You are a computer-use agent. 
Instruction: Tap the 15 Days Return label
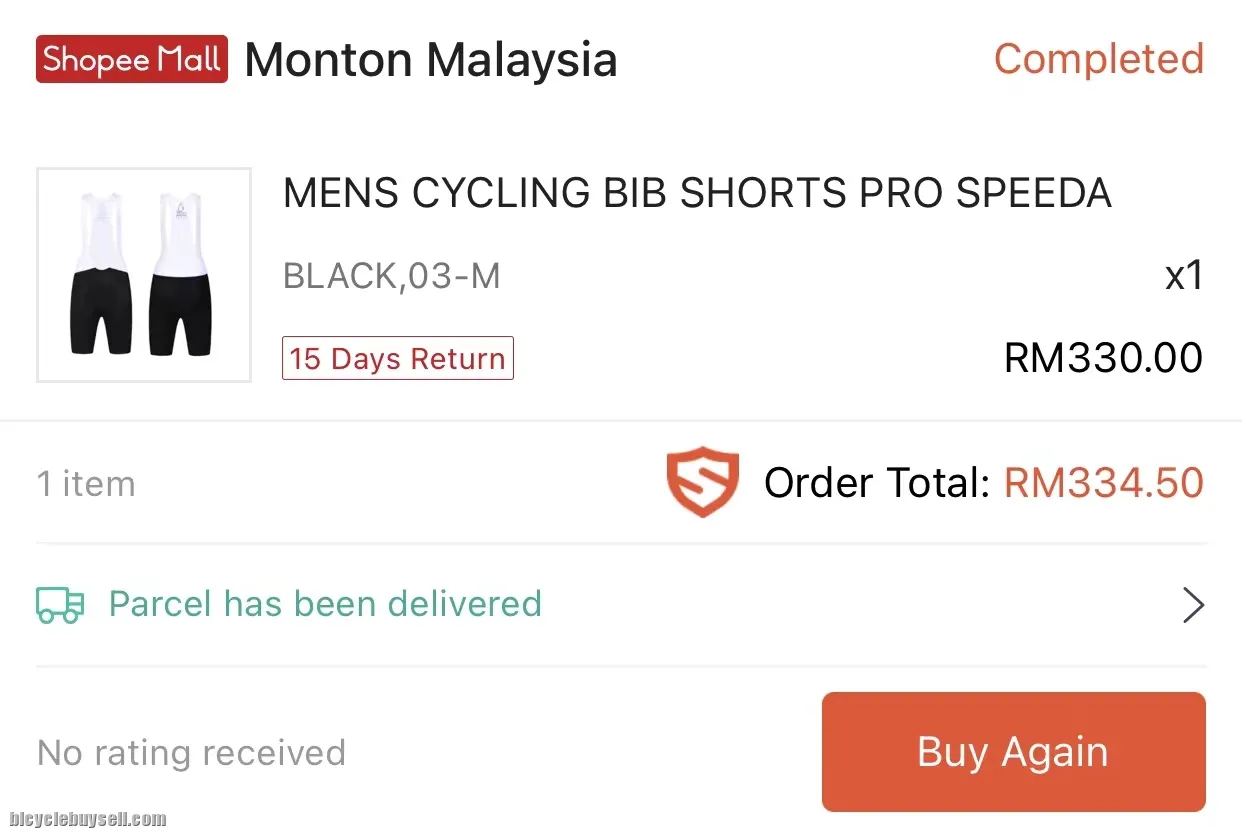tap(398, 359)
